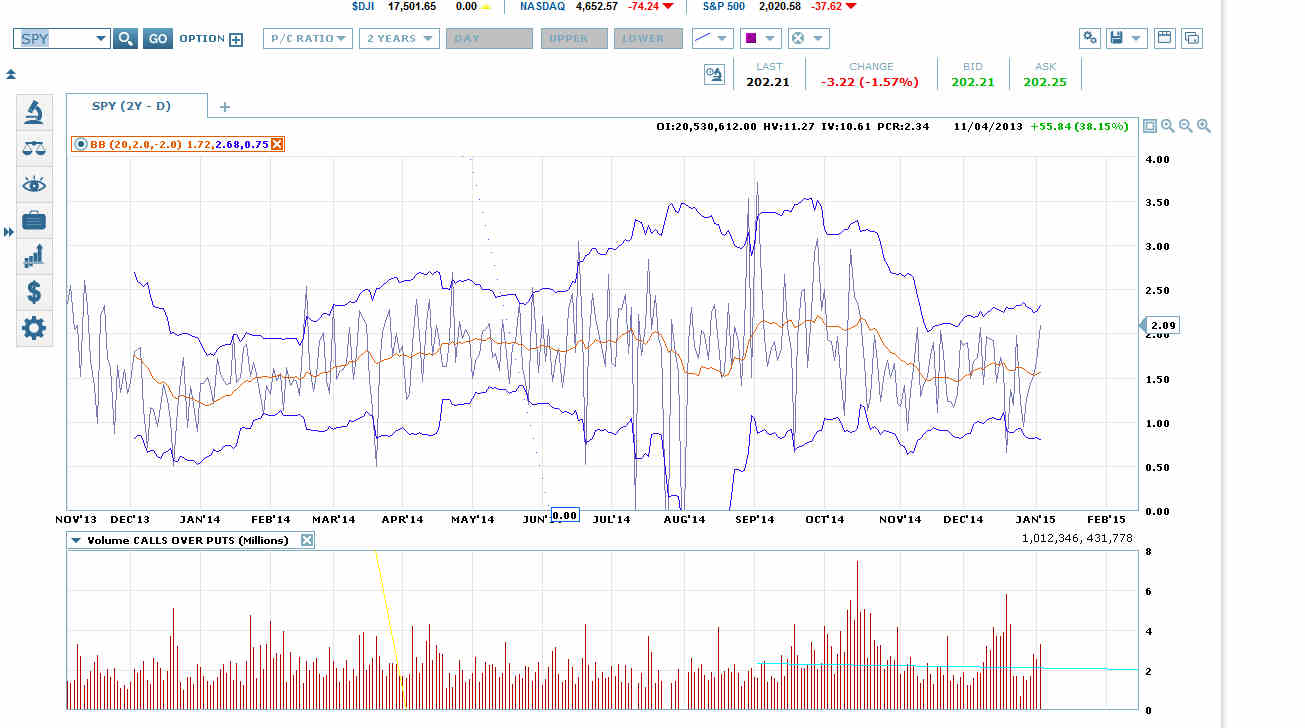Screen dimensions: 1305x728
Task: Click the disabled DAY button
Action: pyautogui.click(x=489, y=39)
